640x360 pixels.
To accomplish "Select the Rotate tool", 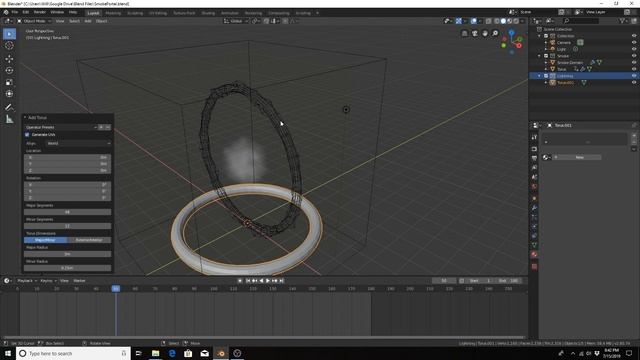I will coord(9,70).
